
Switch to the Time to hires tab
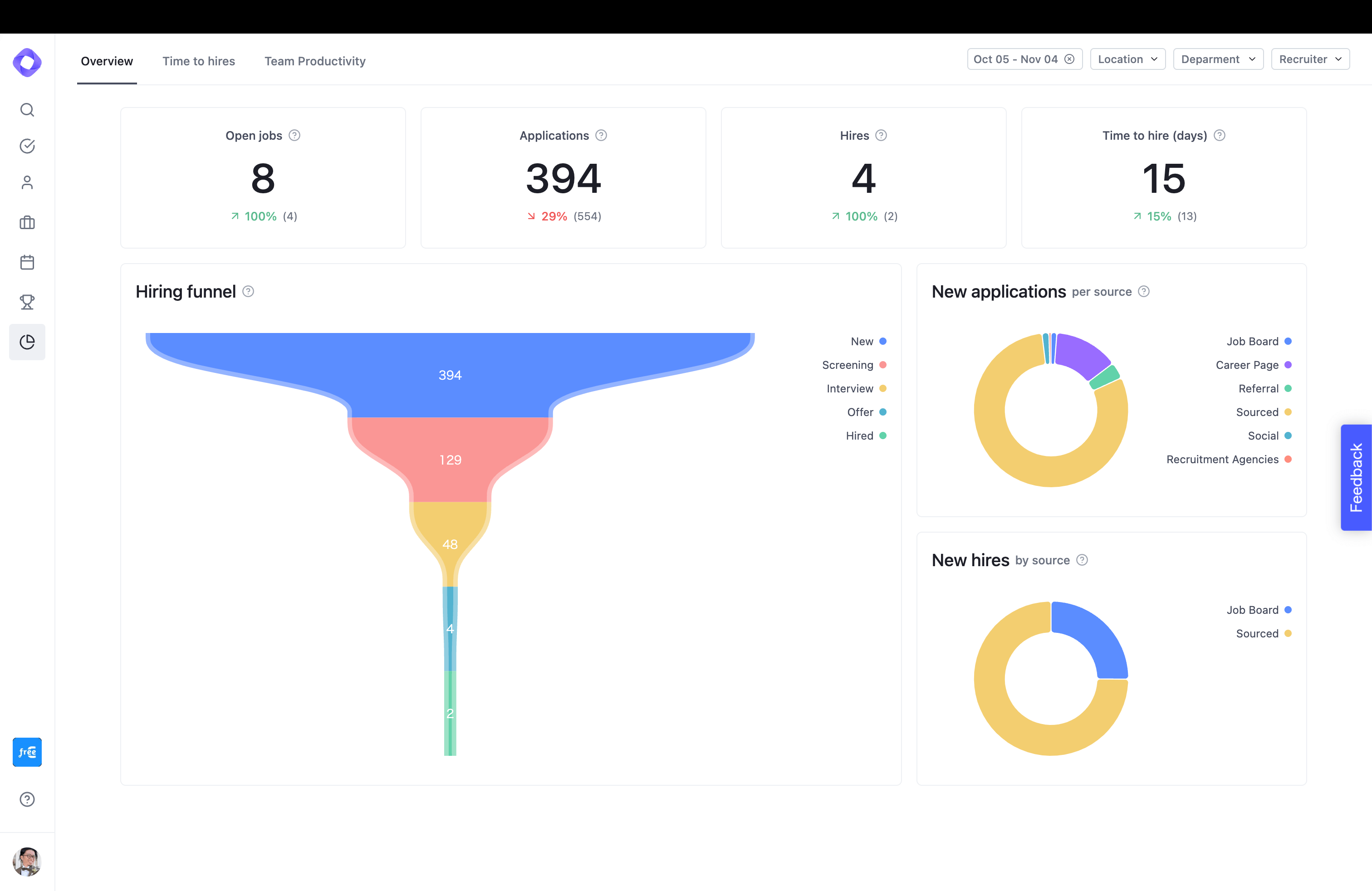tap(198, 61)
